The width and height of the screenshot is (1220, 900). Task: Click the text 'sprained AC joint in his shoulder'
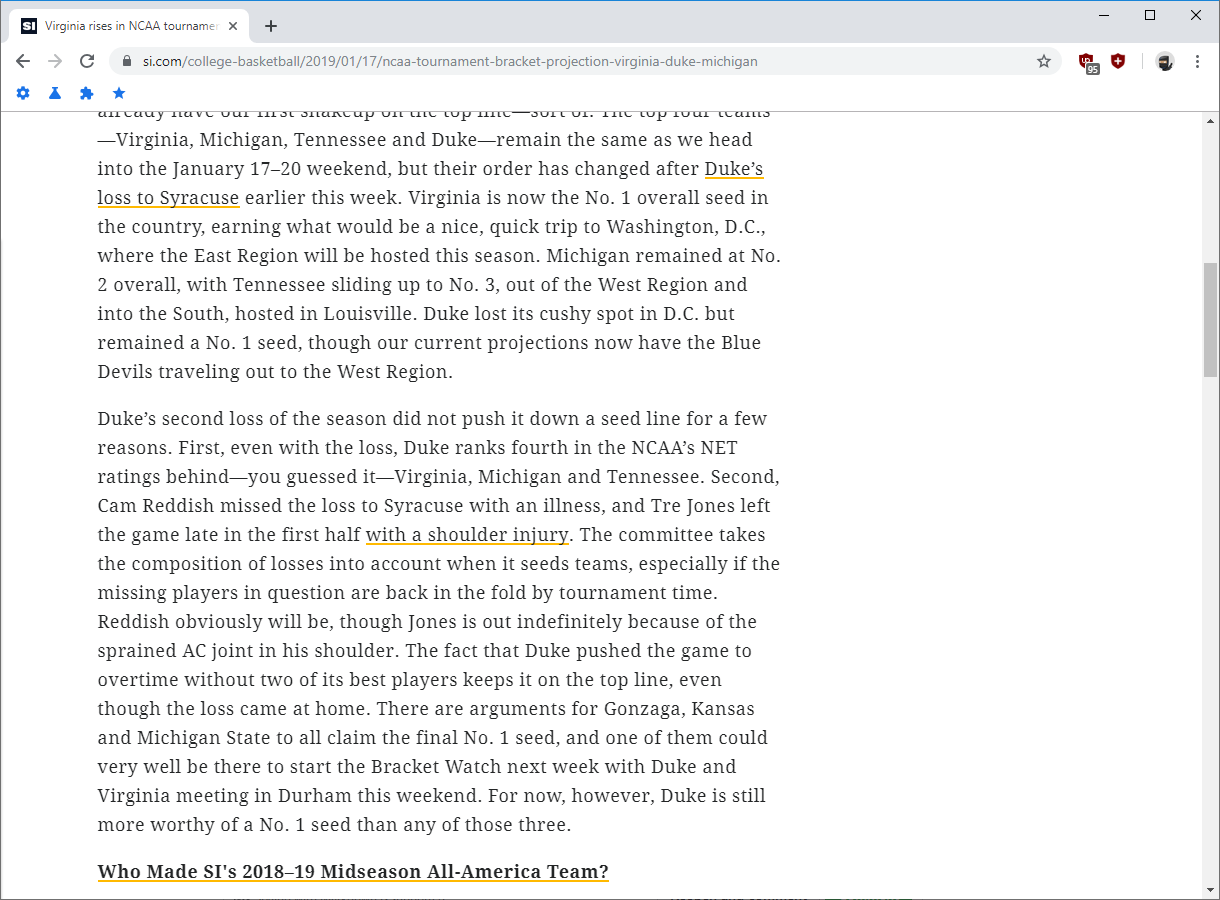tap(244, 651)
